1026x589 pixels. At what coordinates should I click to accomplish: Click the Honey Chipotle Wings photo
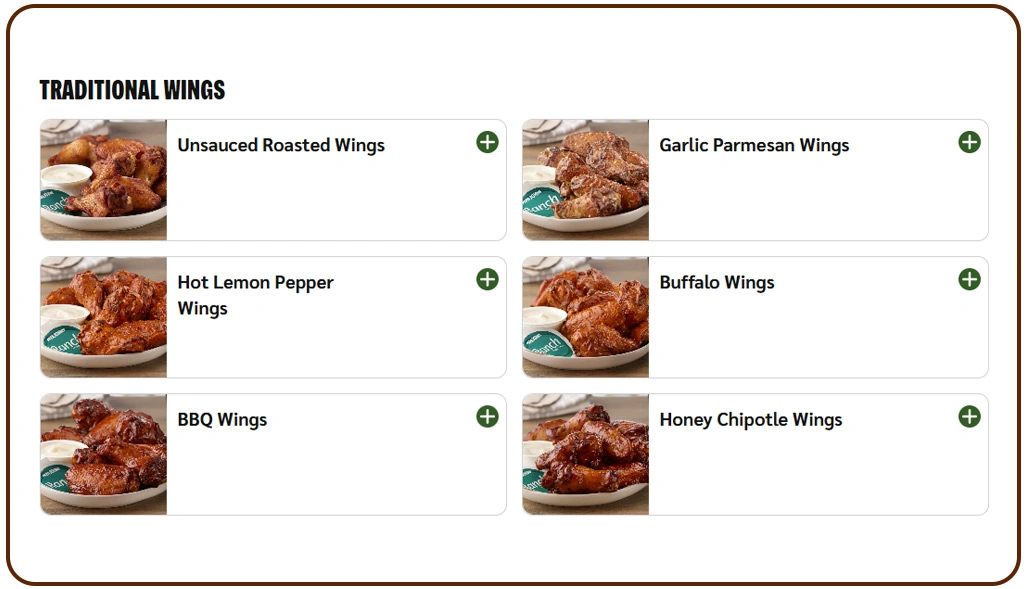585,454
